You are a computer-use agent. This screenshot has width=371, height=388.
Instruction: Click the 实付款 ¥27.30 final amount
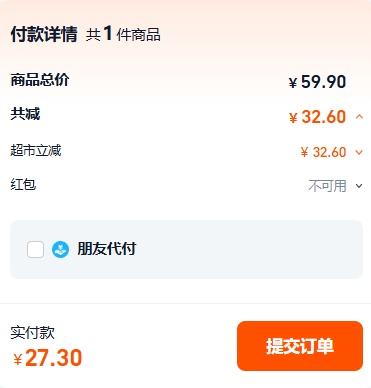48,358
